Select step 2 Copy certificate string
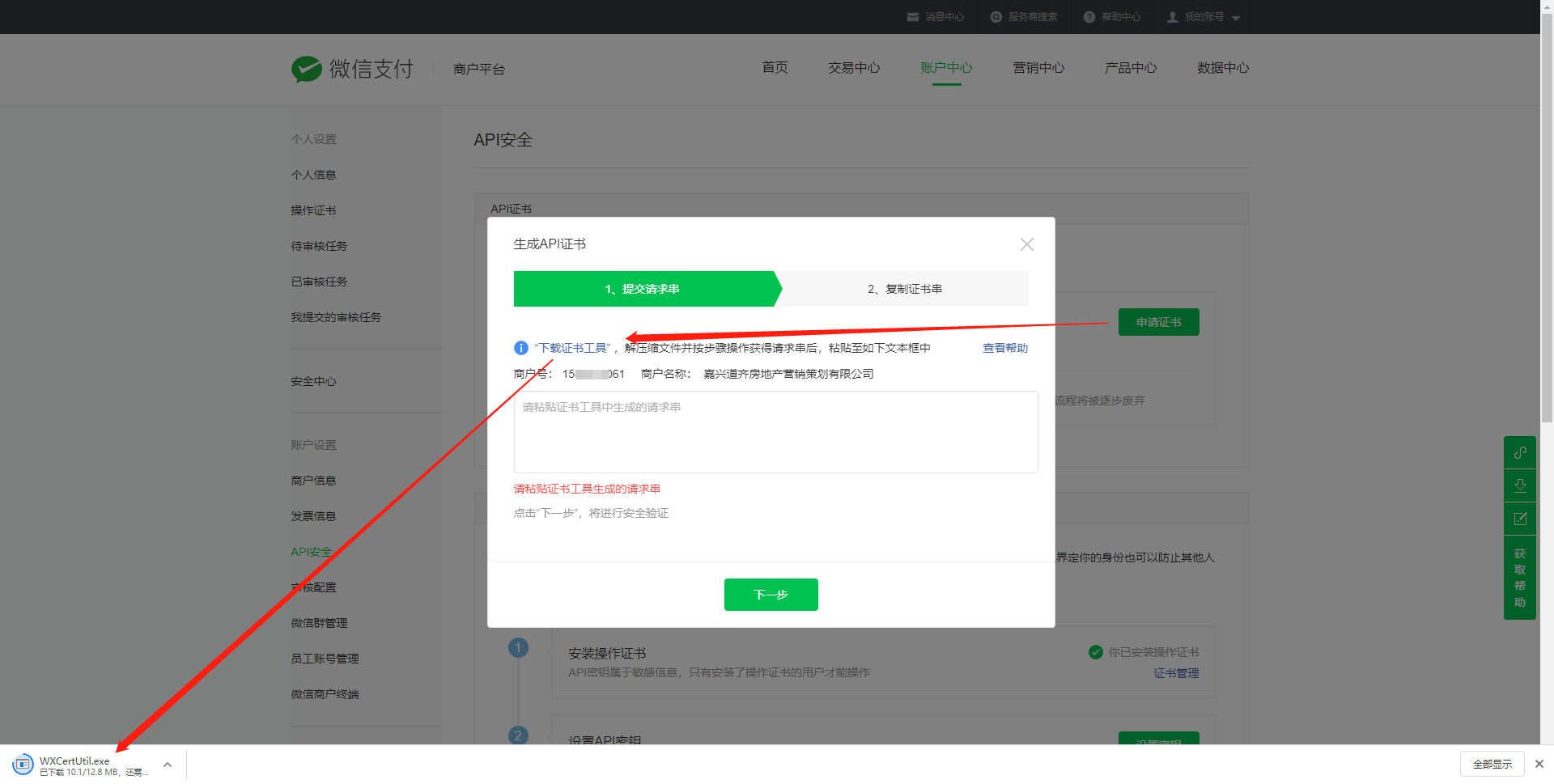The image size is (1554, 784). point(905,289)
